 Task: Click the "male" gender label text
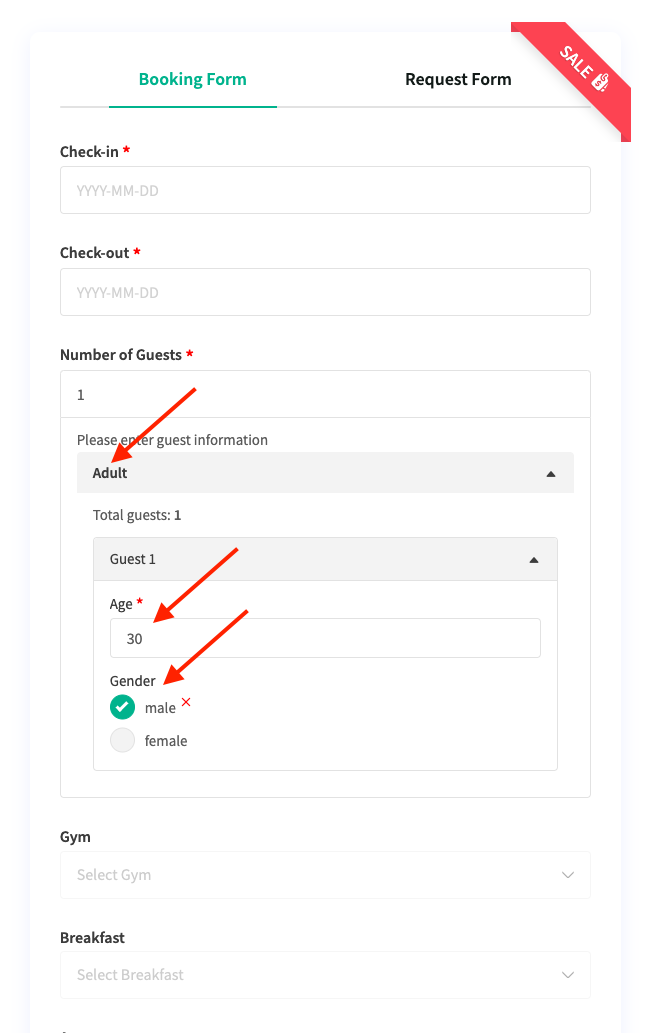pyautogui.click(x=160, y=708)
